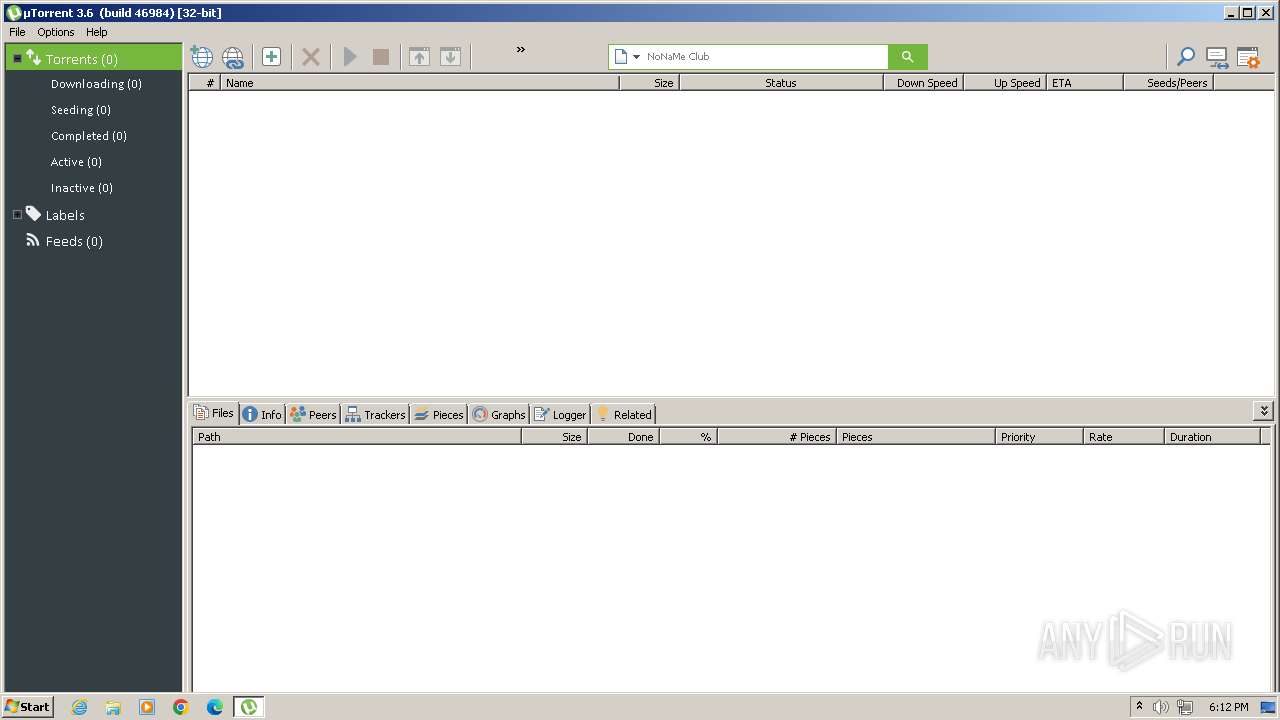1280x720 pixels.
Task: Open the File menu
Action: click(17, 32)
